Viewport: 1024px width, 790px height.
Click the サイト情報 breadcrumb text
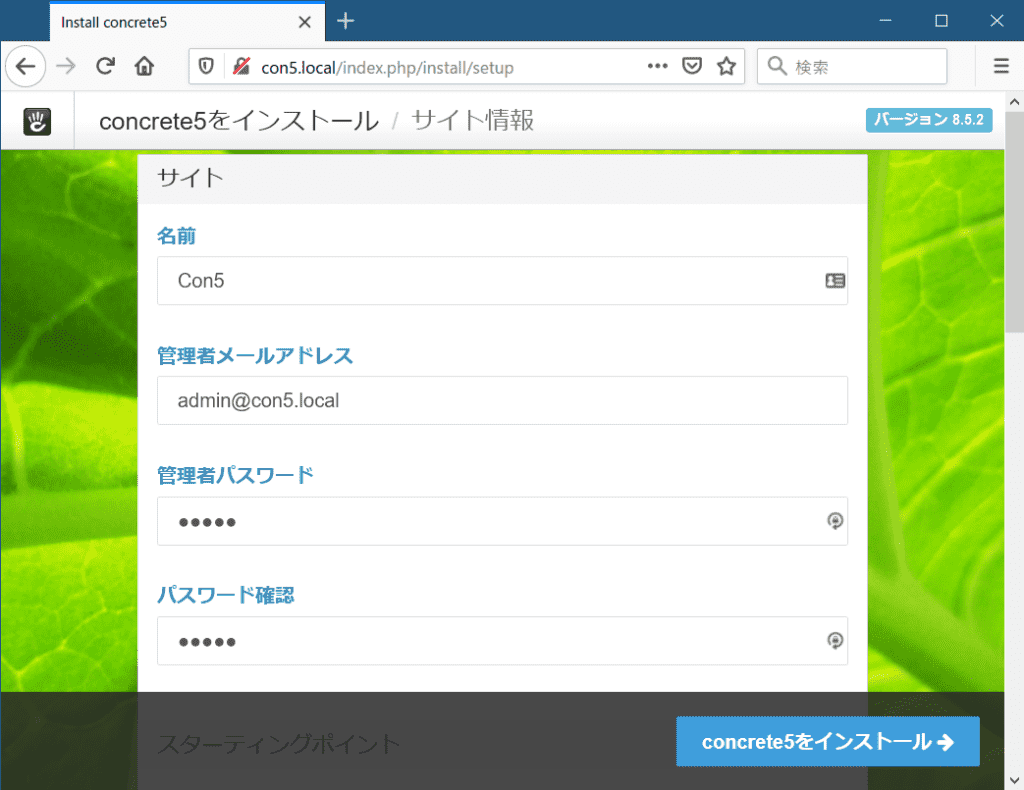473,121
